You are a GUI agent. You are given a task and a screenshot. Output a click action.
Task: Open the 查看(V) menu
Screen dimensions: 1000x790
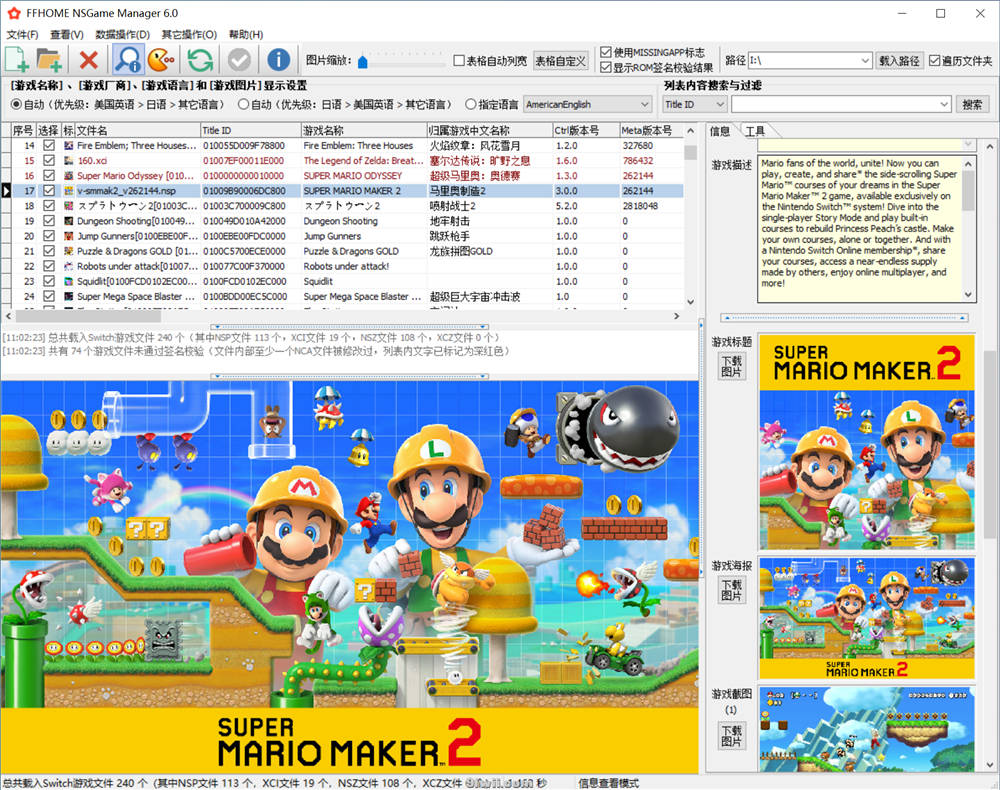click(67, 34)
